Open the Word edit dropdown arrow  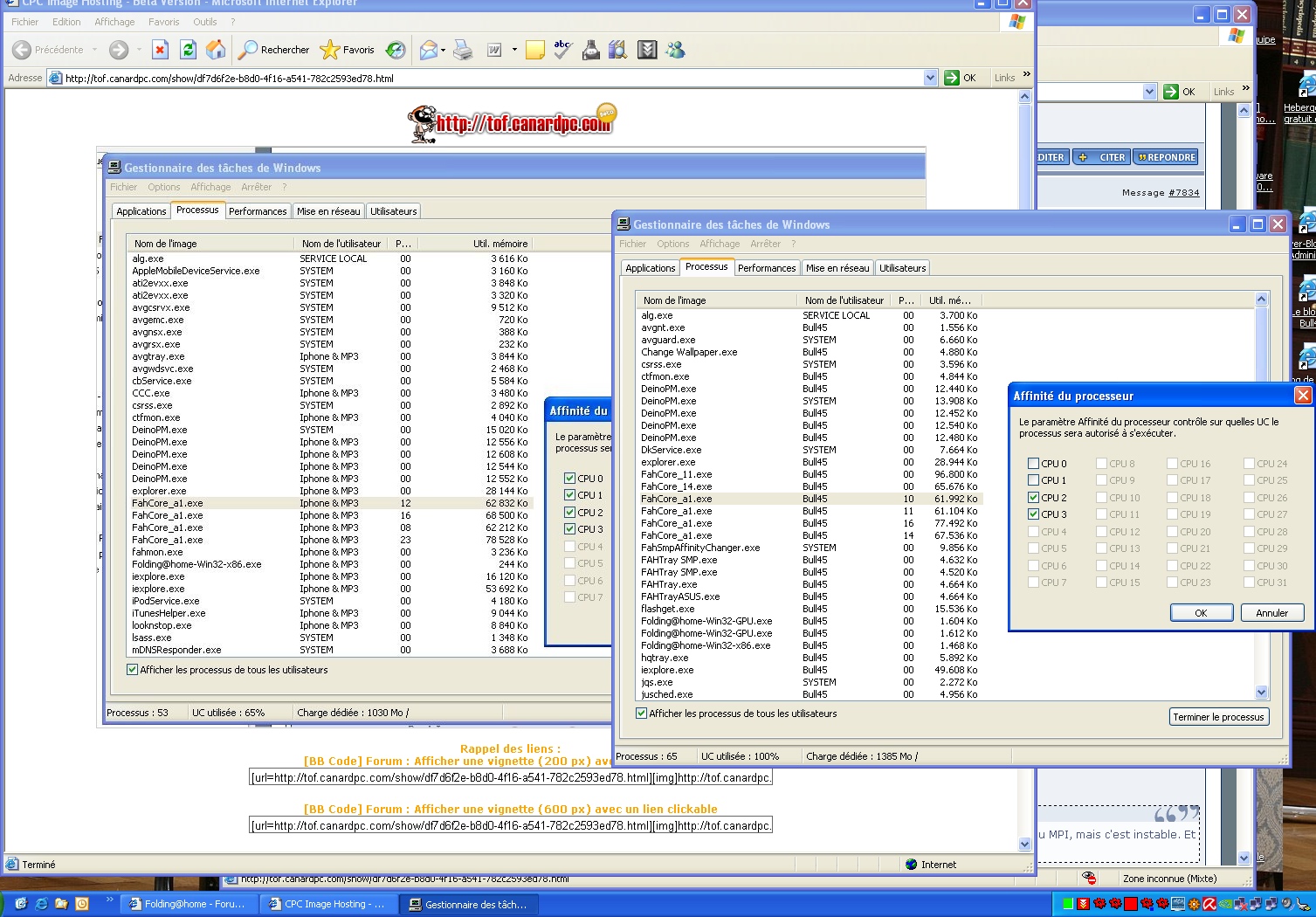coord(514,50)
